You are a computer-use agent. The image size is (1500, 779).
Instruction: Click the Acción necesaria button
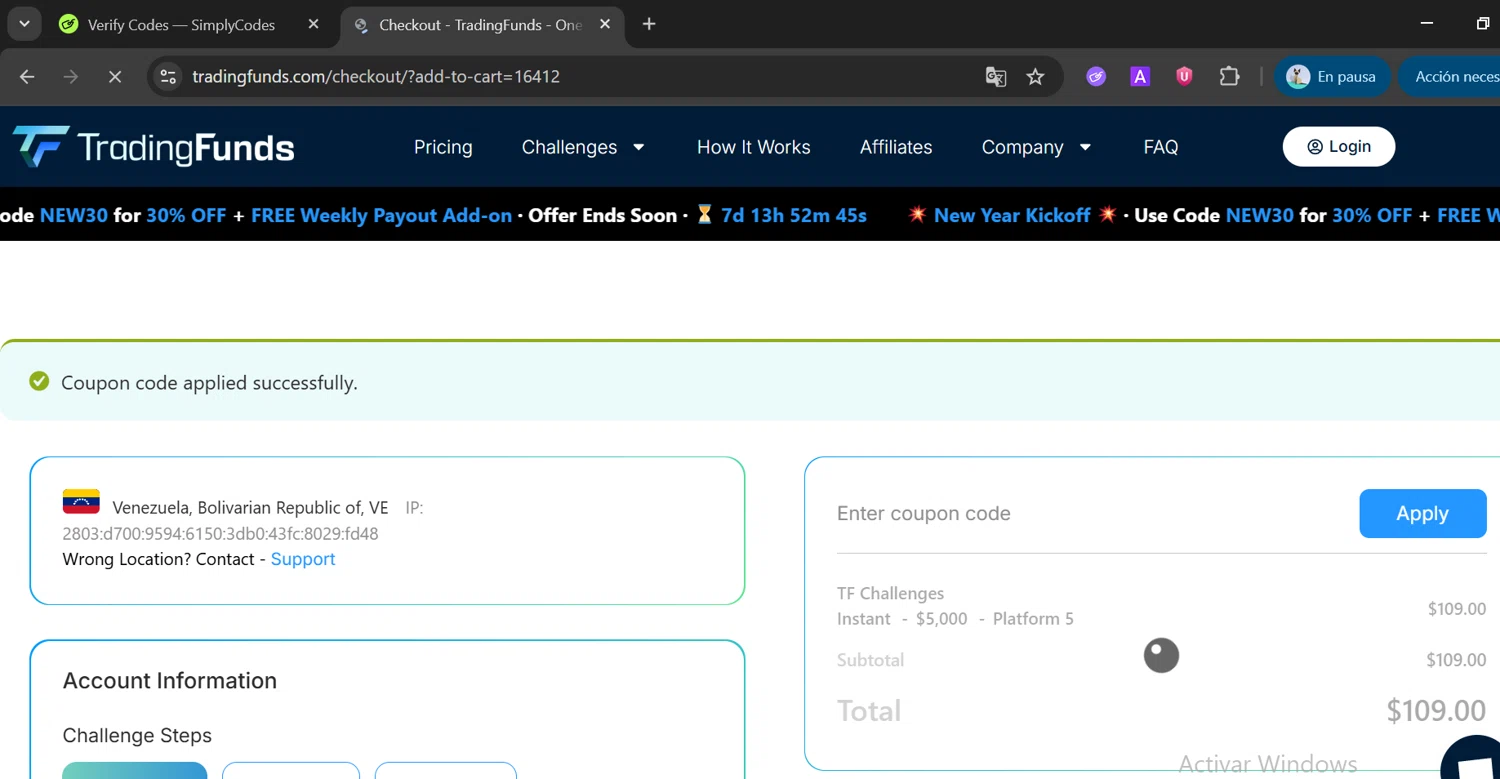1451,76
